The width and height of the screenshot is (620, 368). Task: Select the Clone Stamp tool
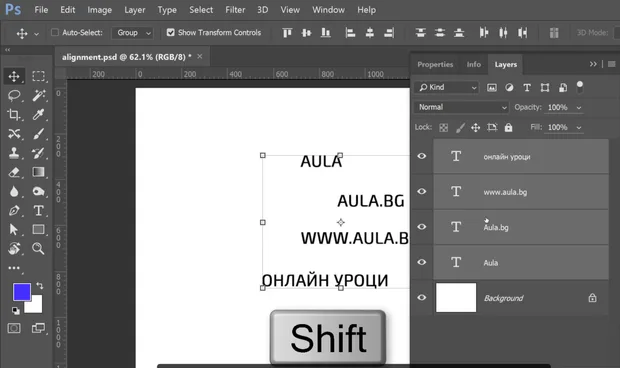14,153
